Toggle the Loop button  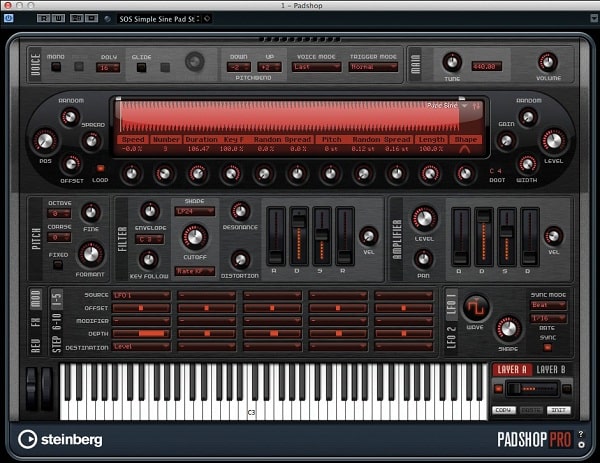pyautogui.click(x=100, y=168)
